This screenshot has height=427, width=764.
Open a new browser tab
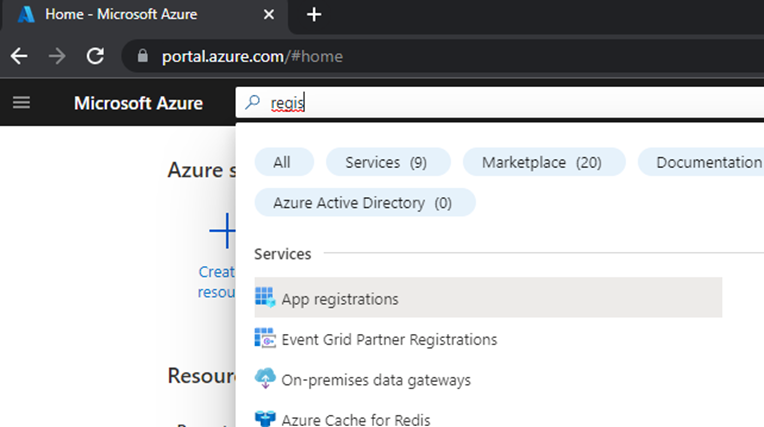pos(314,15)
